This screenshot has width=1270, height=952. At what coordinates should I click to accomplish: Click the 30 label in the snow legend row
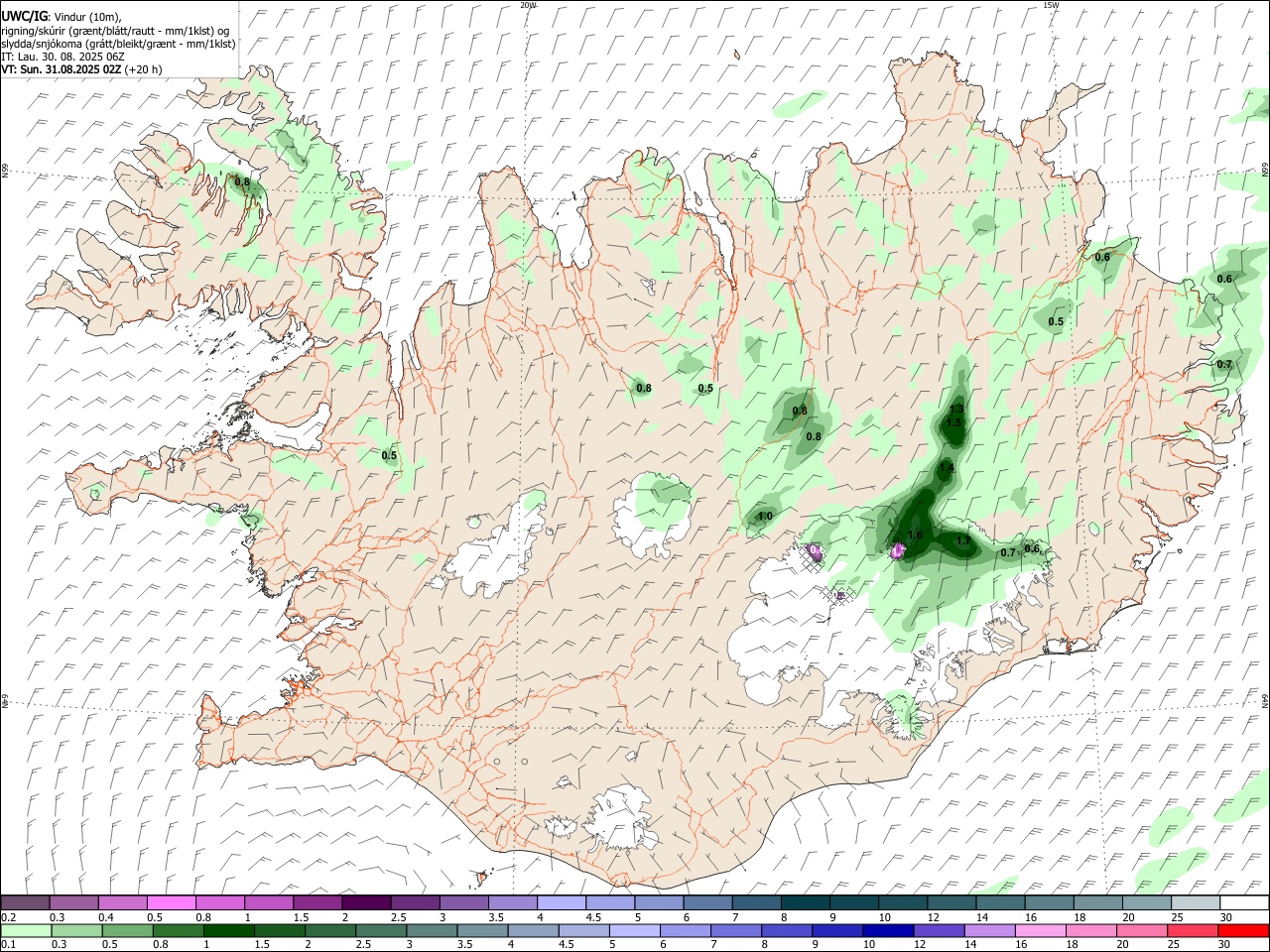(1225, 917)
